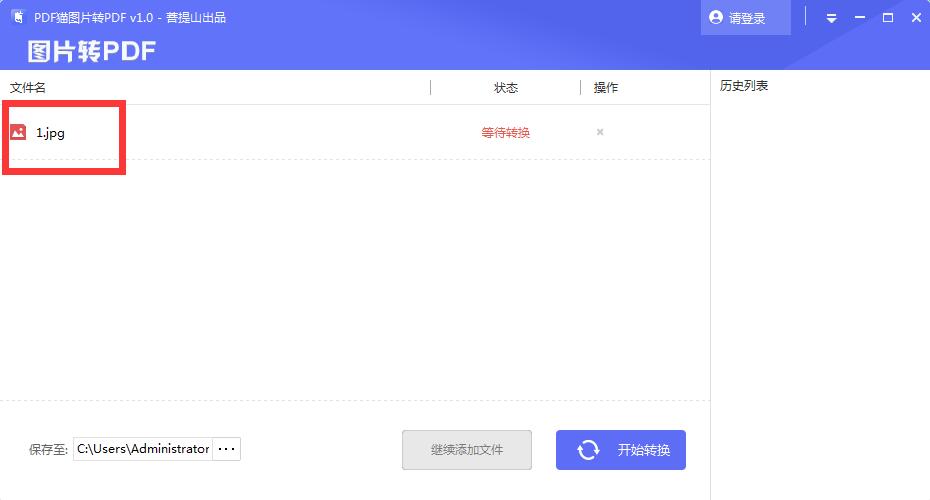Open the 历史列表 history panel header
This screenshot has height=500, width=930.
(x=744, y=86)
